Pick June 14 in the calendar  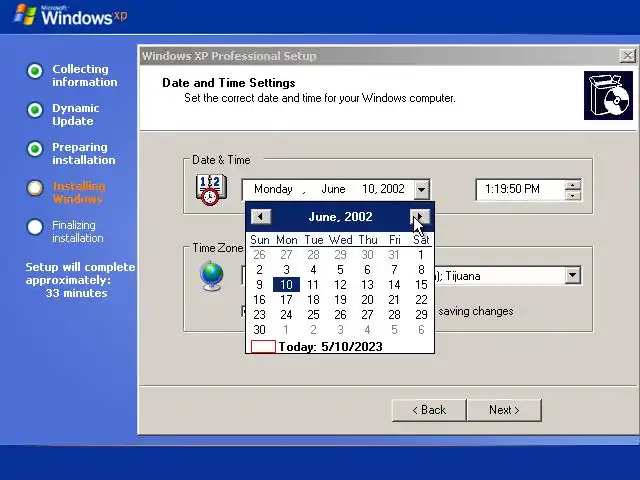pos(394,284)
